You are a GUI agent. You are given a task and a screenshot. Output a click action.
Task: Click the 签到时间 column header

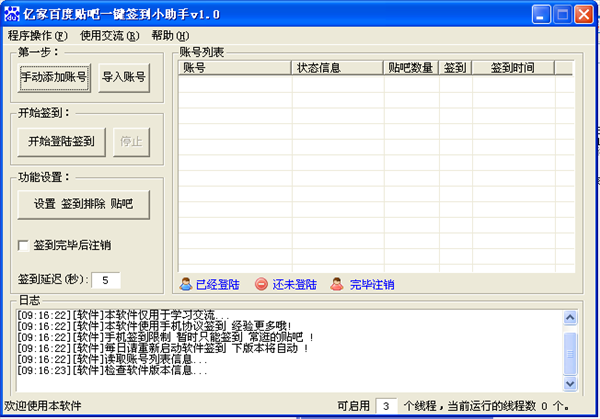point(513,68)
